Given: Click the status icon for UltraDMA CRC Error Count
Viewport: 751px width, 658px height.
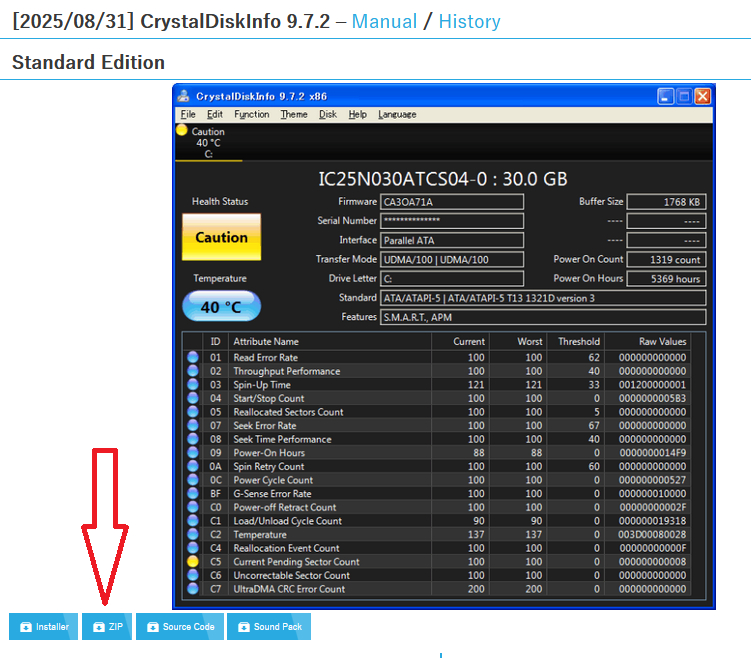Looking at the screenshot, I should [x=193, y=589].
